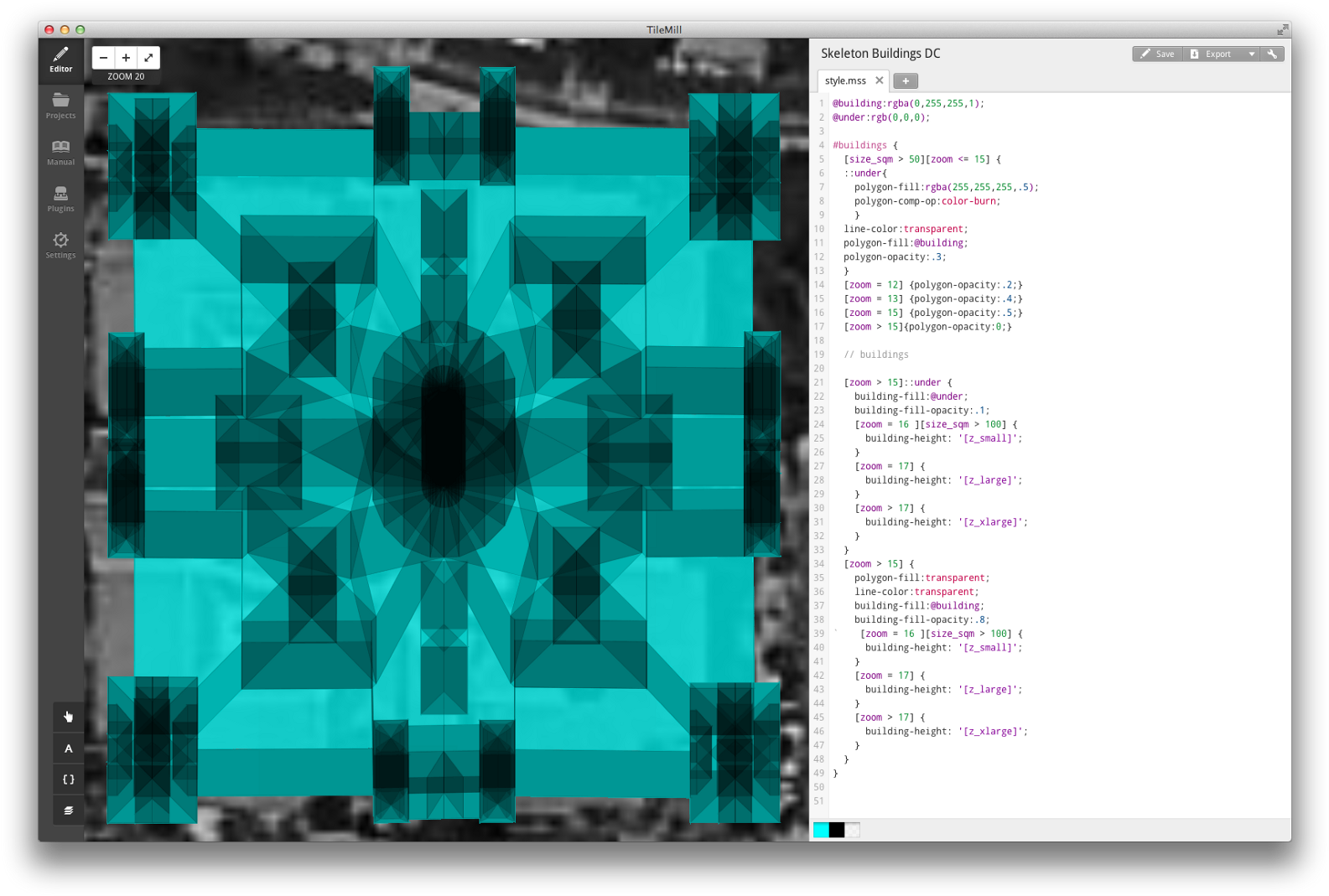Open the Manual from sidebar
This screenshot has height=896, width=1329.
pyautogui.click(x=60, y=153)
